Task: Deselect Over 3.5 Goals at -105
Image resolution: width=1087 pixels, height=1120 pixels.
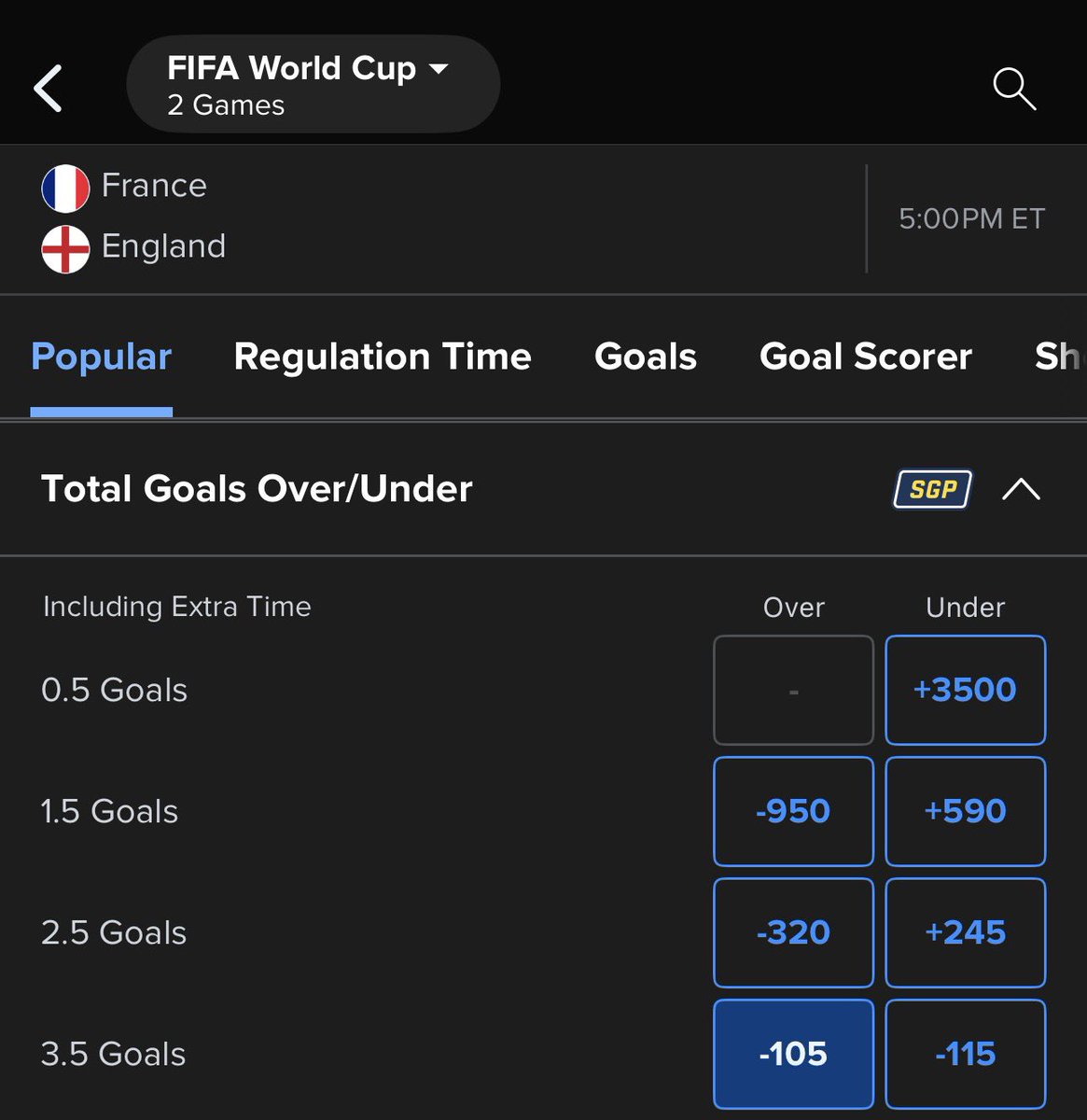Action: click(x=793, y=1054)
